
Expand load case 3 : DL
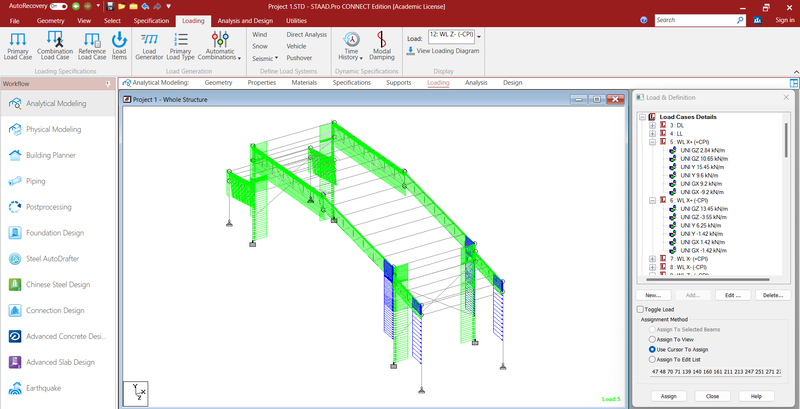pos(652,125)
